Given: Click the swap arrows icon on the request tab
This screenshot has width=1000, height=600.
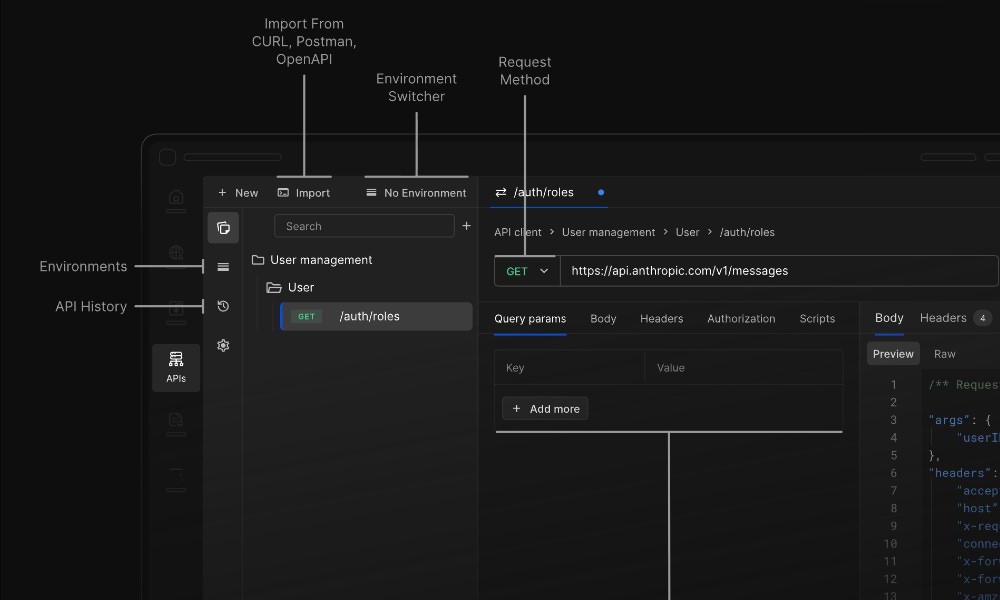Looking at the screenshot, I should 499,192.
